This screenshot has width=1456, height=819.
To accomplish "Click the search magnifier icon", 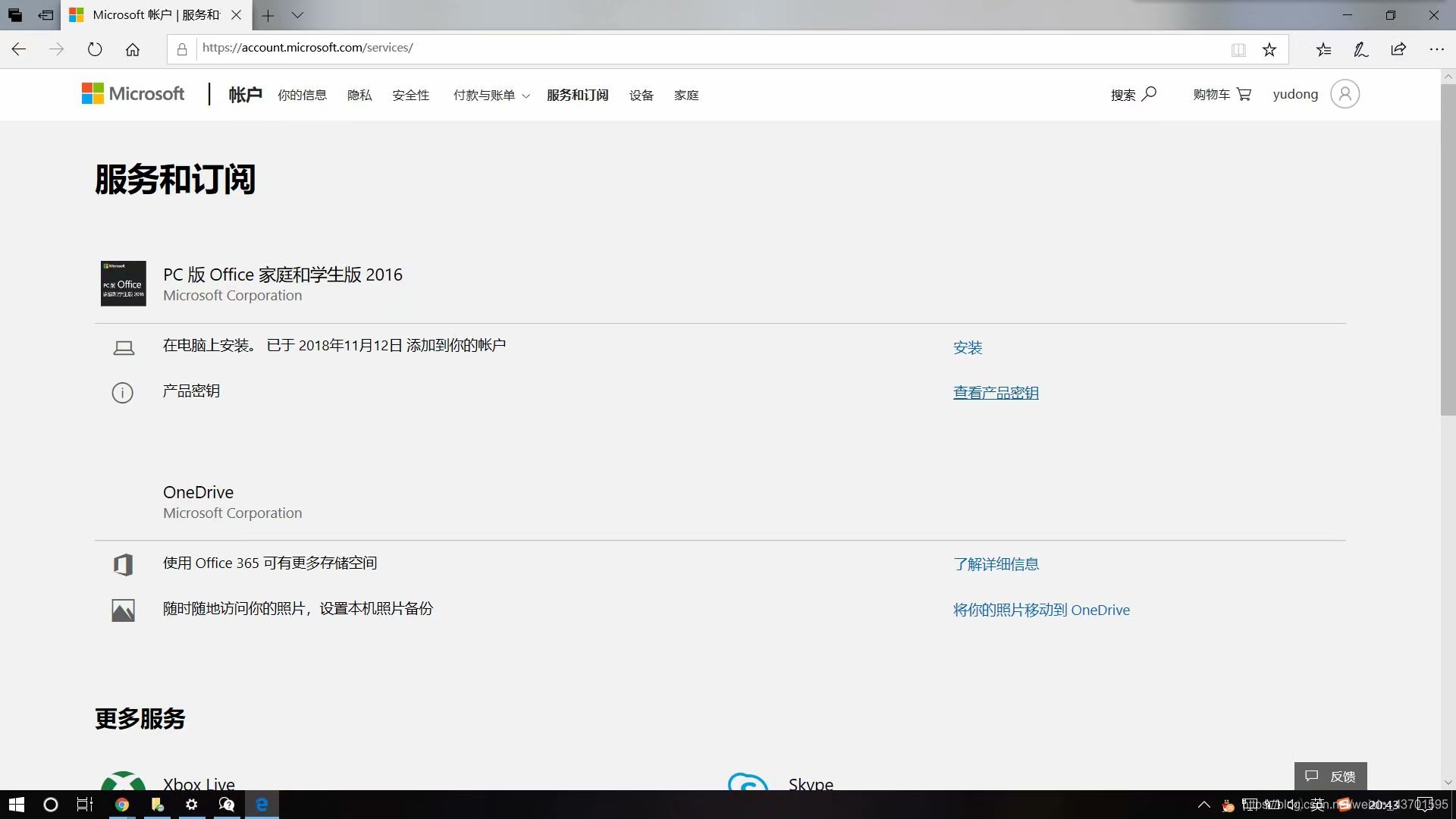I will pyautogui.click(x=1149, y=93).
